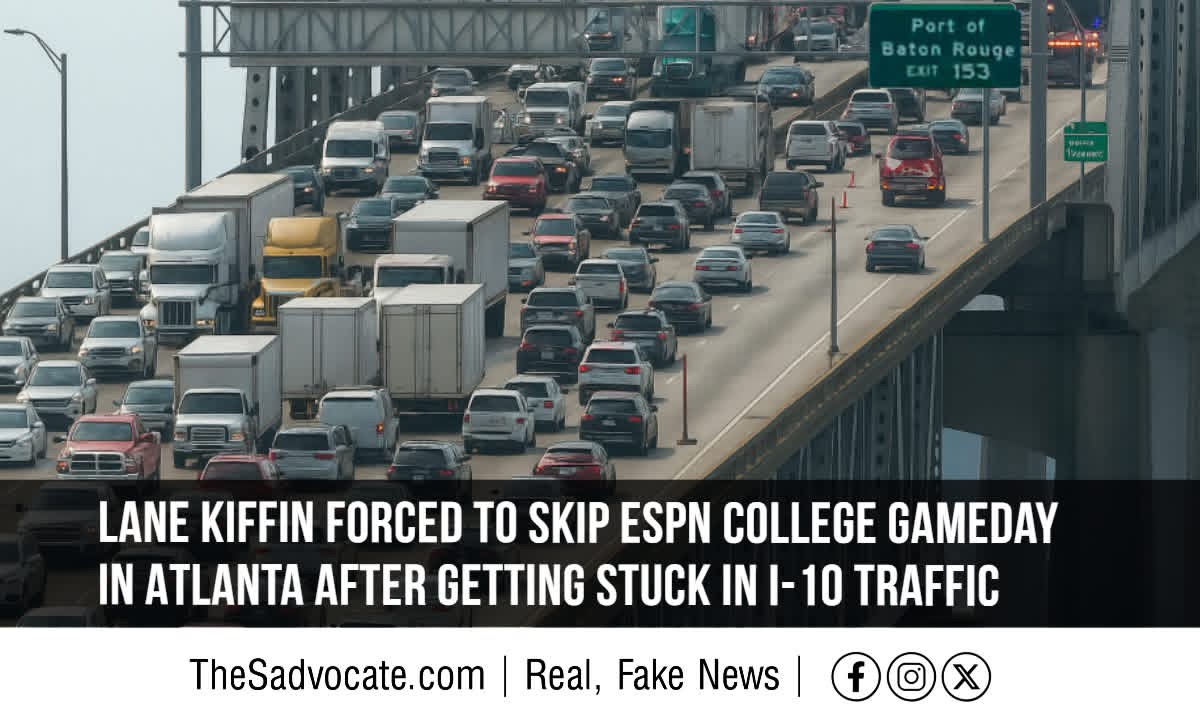Screen dimensions: 1200x720
Task: Click the X (Twitter) icon
Action: point(966,677)
